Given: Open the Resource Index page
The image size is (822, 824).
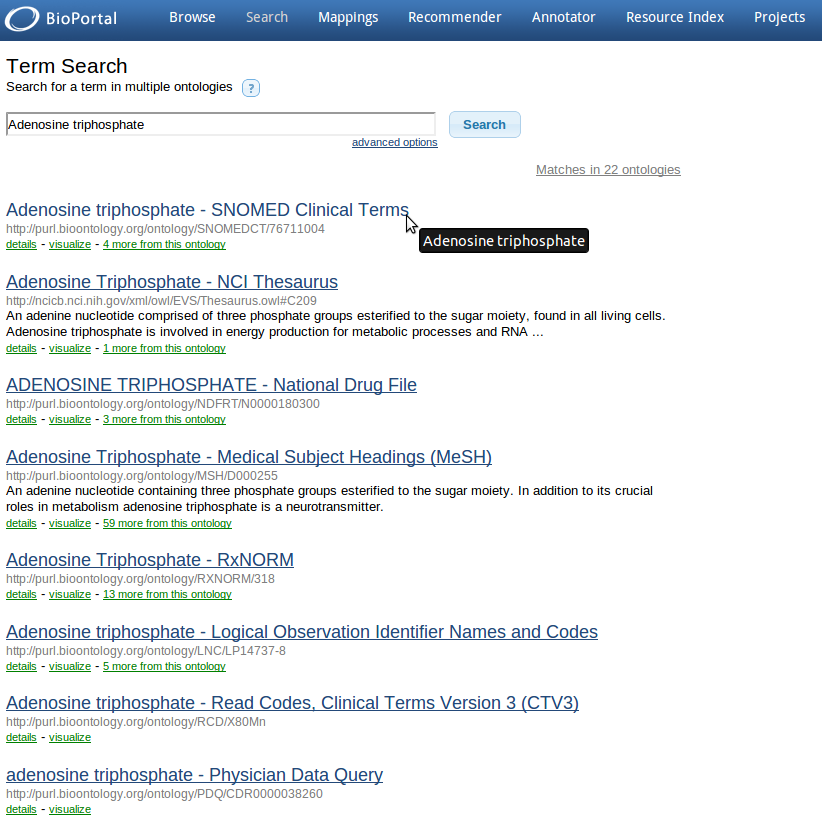Looking at the screenshot, I should coord(675,17).
